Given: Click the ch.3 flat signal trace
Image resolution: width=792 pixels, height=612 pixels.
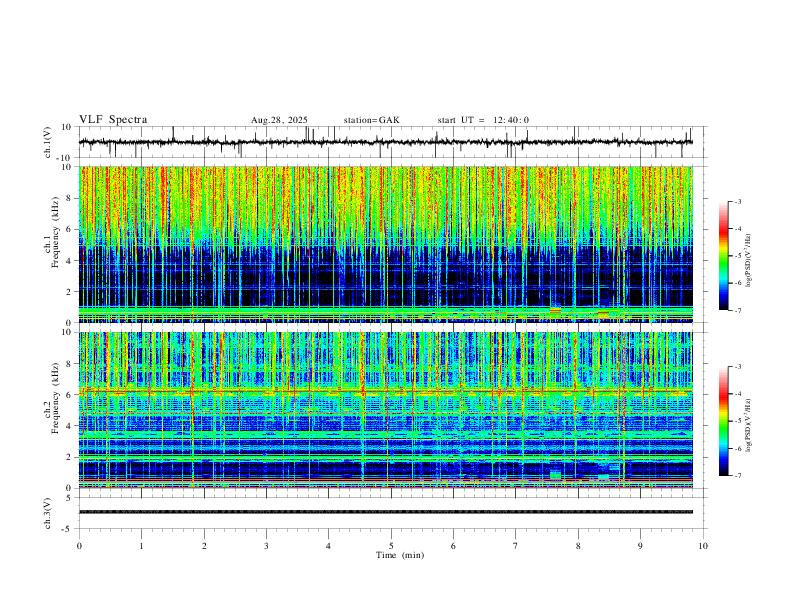Looking at the screenshot, I should point(386,512).
